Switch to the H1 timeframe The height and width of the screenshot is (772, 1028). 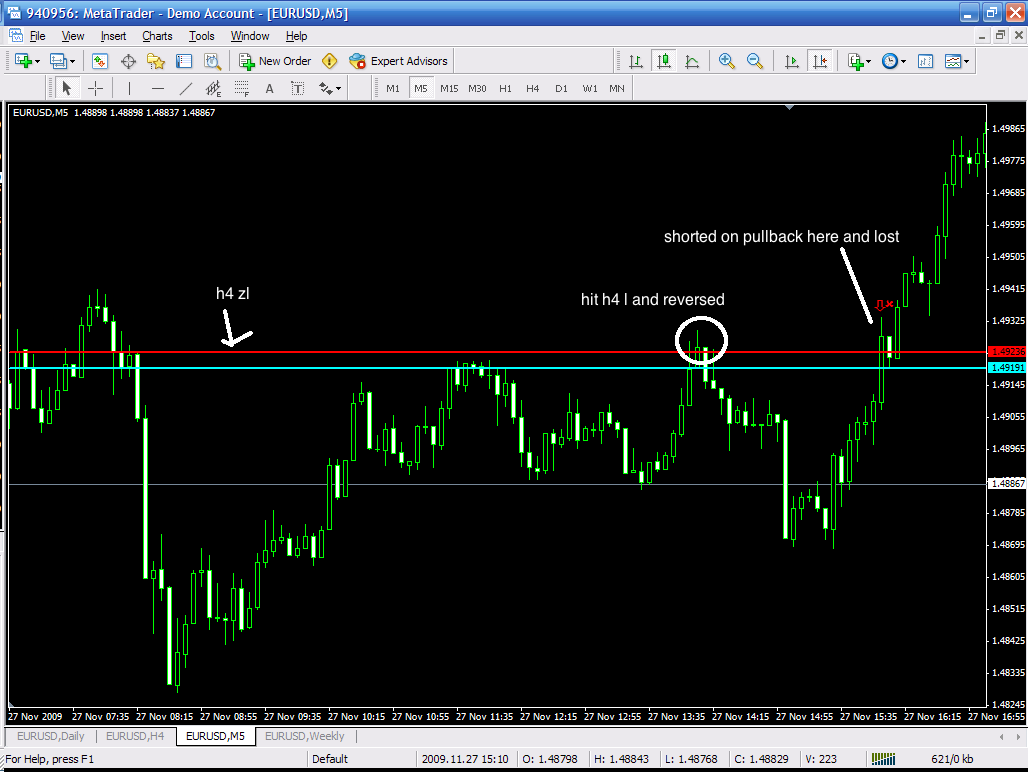(505, 88)
